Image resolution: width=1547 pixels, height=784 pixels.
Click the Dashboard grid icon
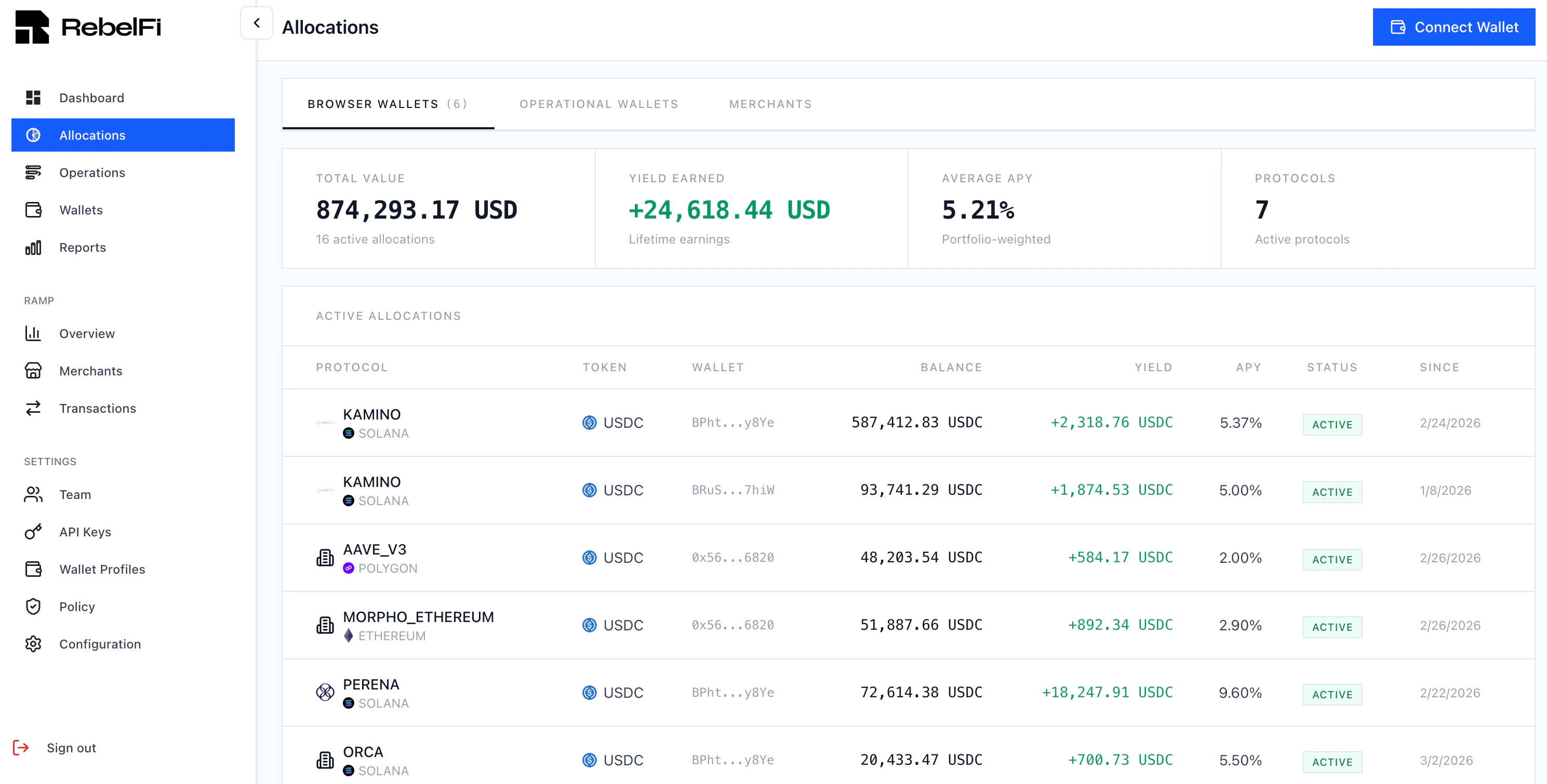[x=33, y=97]
